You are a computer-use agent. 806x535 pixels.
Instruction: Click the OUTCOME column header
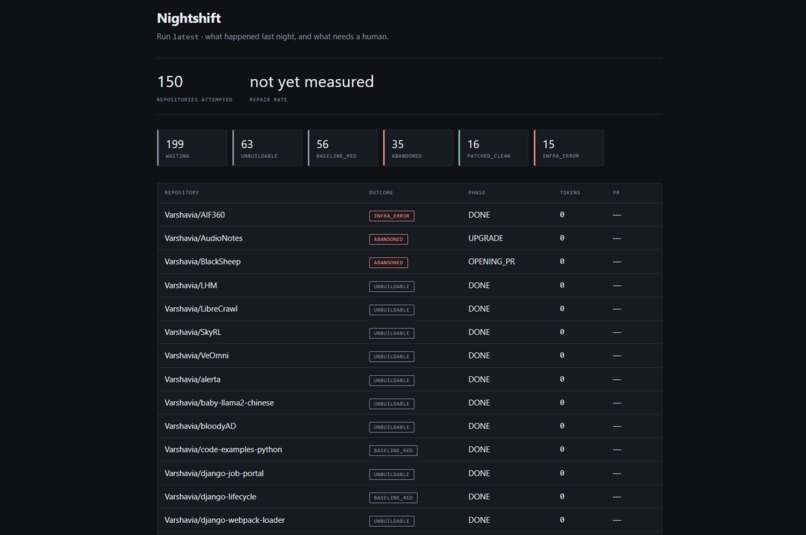pos(380,193)
